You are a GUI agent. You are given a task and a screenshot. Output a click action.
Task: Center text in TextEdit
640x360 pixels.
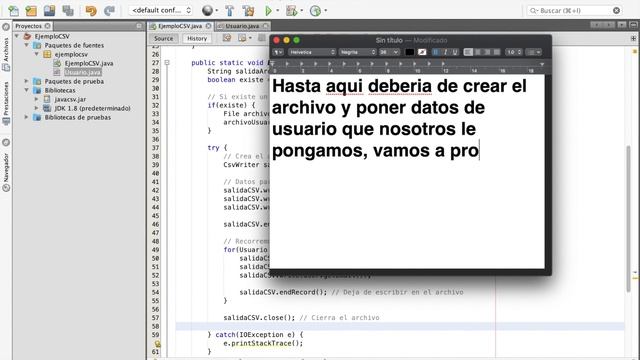pyautogui.click(x=478, y=52)
